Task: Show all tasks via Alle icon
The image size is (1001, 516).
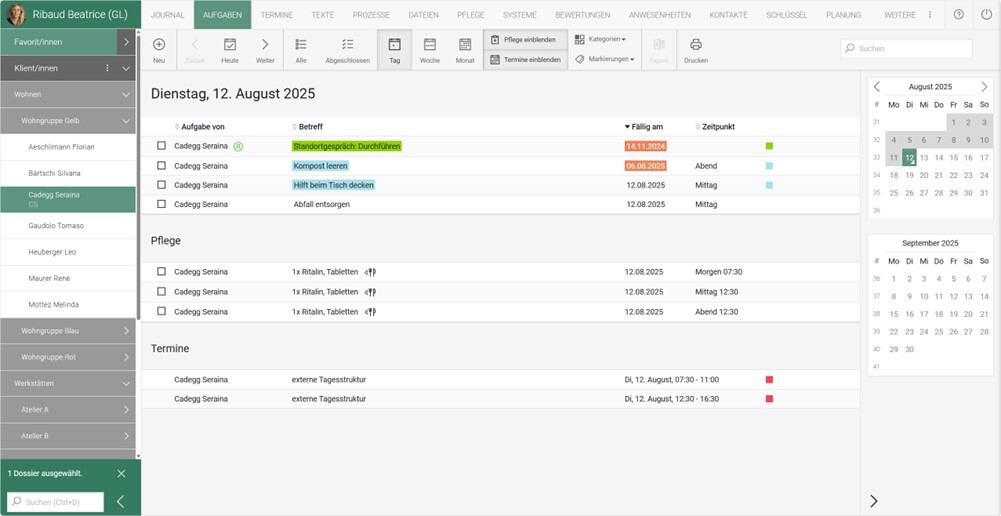Action: click(301, 50)
